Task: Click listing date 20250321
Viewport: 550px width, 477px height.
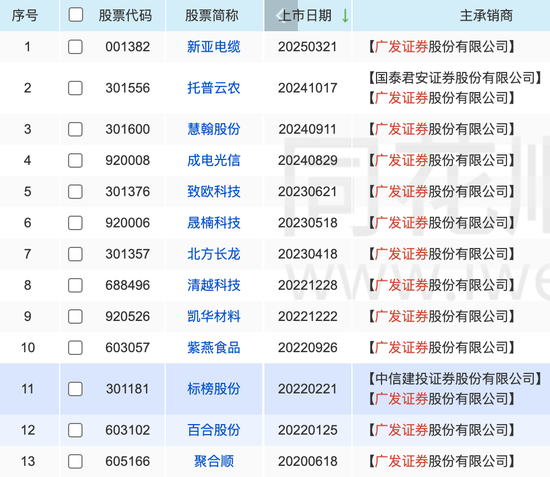Action: [308, 47]
